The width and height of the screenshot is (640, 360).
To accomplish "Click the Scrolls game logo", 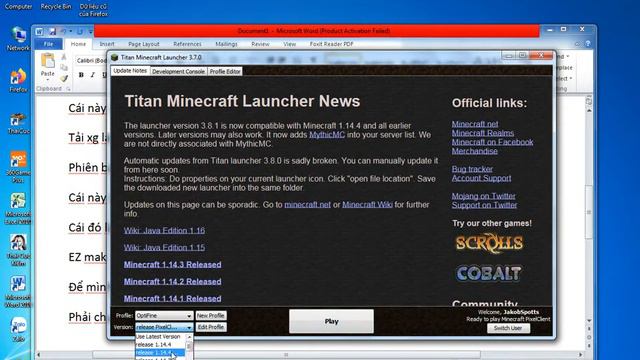I will (x=489, y=243).
